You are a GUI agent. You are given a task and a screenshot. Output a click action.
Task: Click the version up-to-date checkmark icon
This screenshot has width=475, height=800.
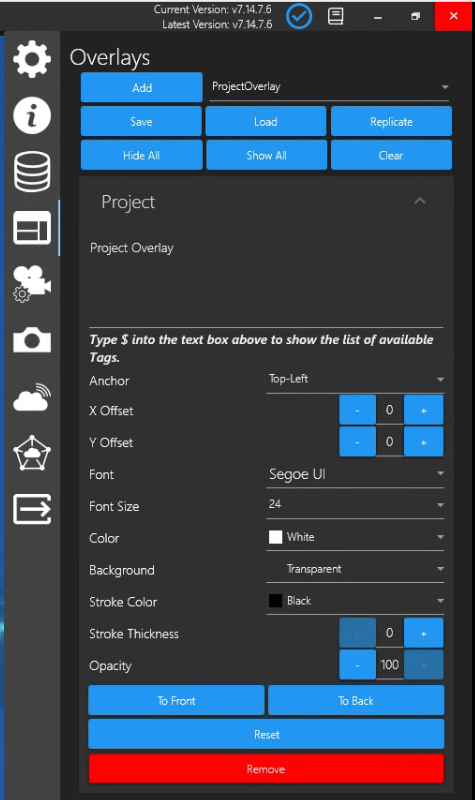299,16
